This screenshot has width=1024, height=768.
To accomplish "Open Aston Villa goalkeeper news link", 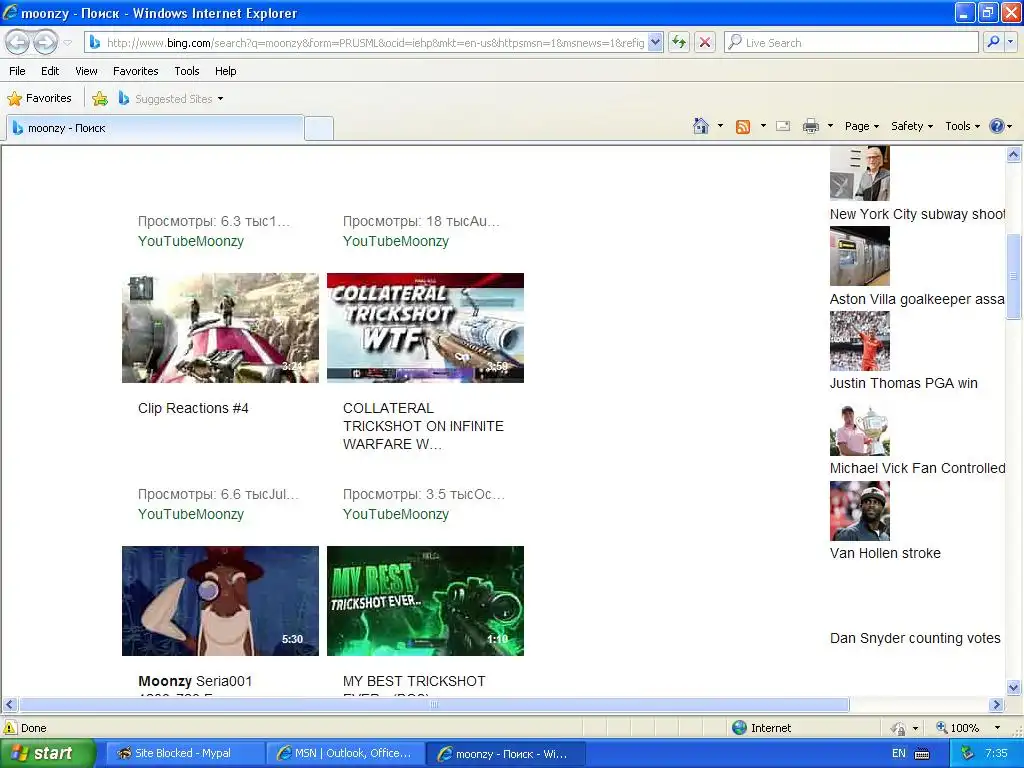I will click(x=917, y=299).
